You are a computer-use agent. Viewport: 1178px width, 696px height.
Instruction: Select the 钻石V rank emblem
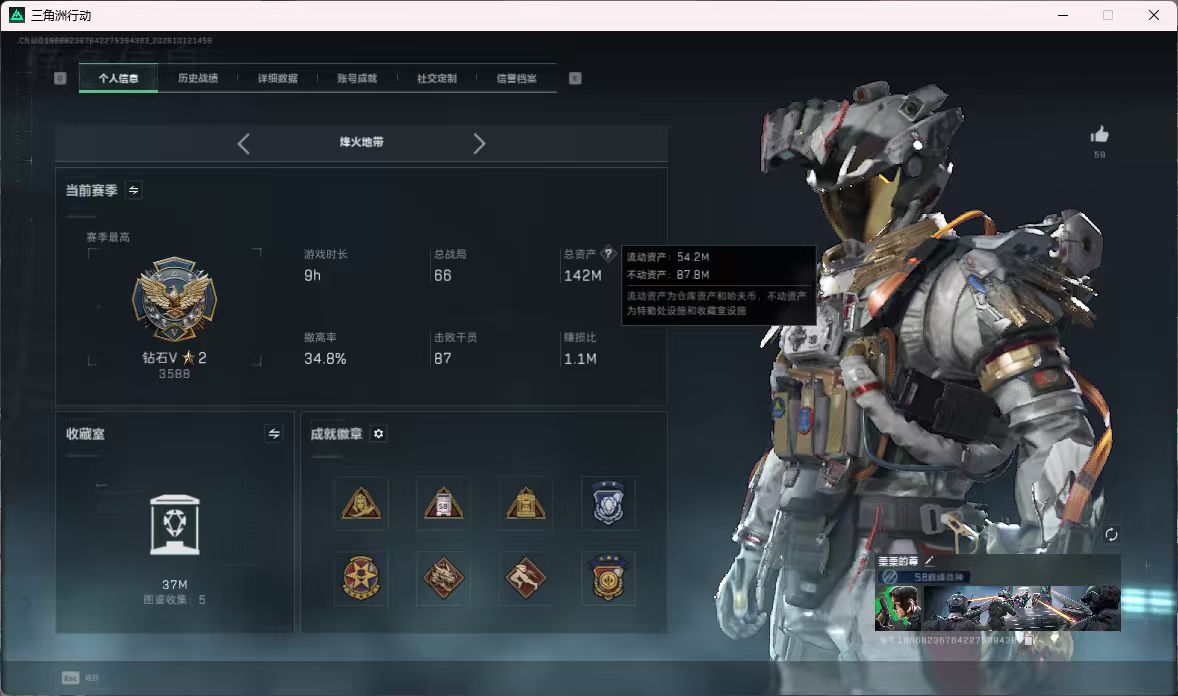pos(174,299)
